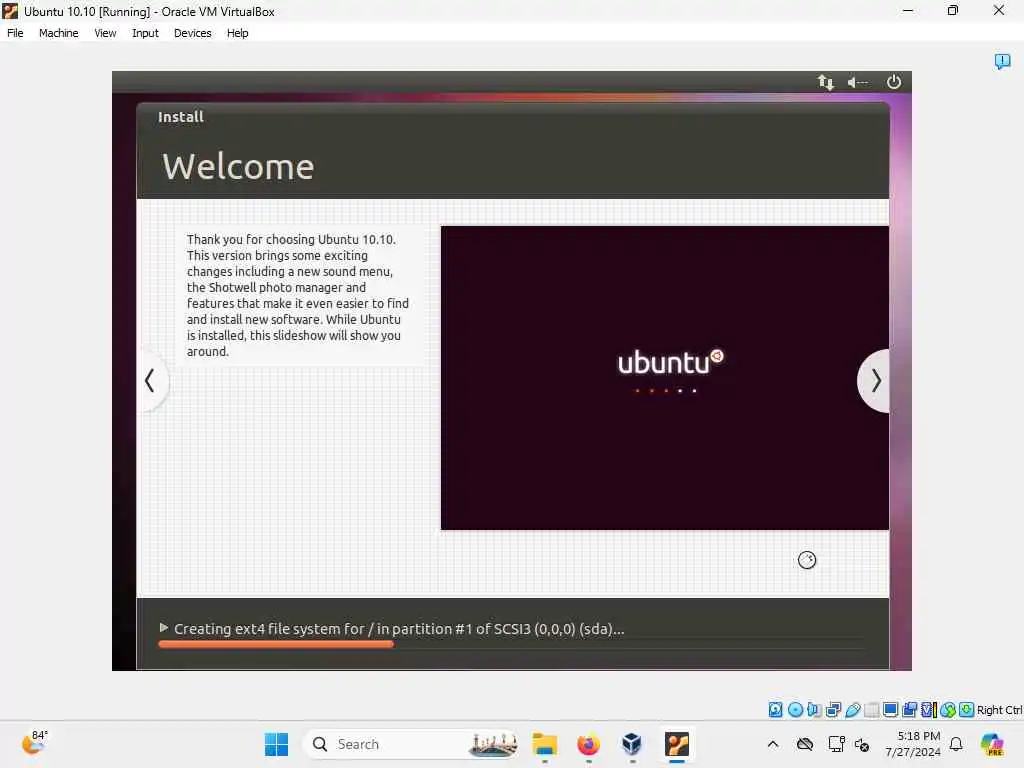Click muted speaker tray icon

tap(862, 744)
